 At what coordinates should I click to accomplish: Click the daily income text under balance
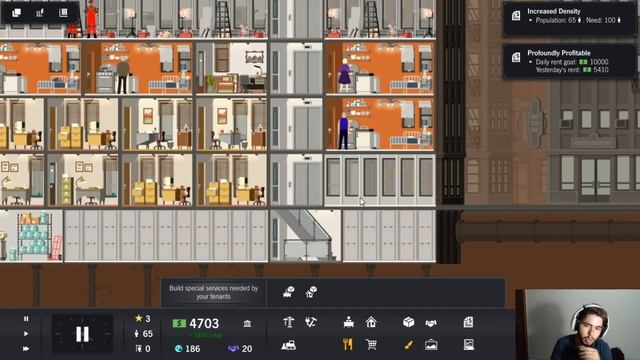[205, 335]
